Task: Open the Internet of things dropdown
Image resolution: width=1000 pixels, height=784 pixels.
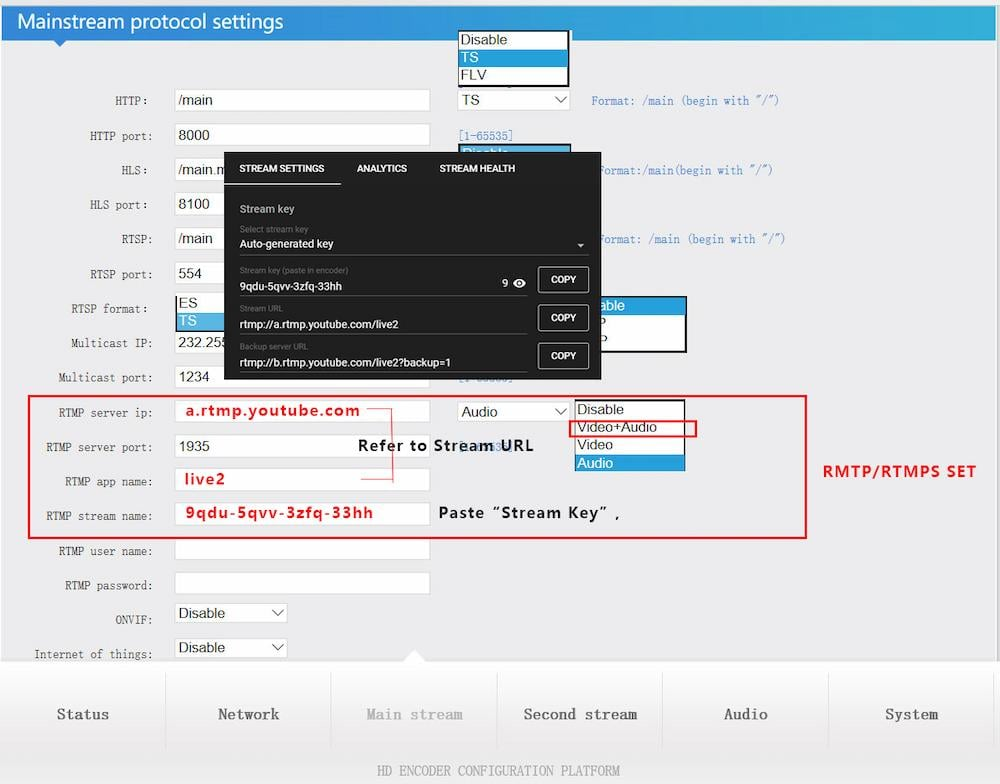Action: 230,647
